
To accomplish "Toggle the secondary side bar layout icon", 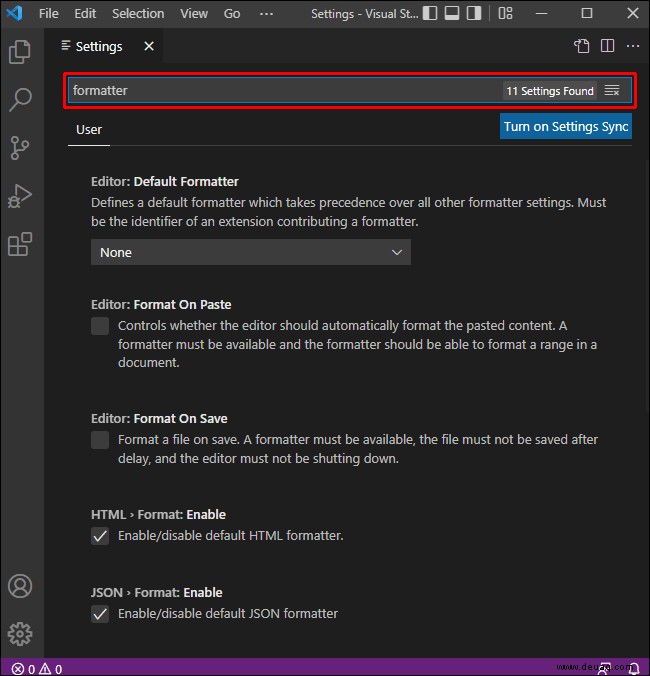I will pos(474,13).
